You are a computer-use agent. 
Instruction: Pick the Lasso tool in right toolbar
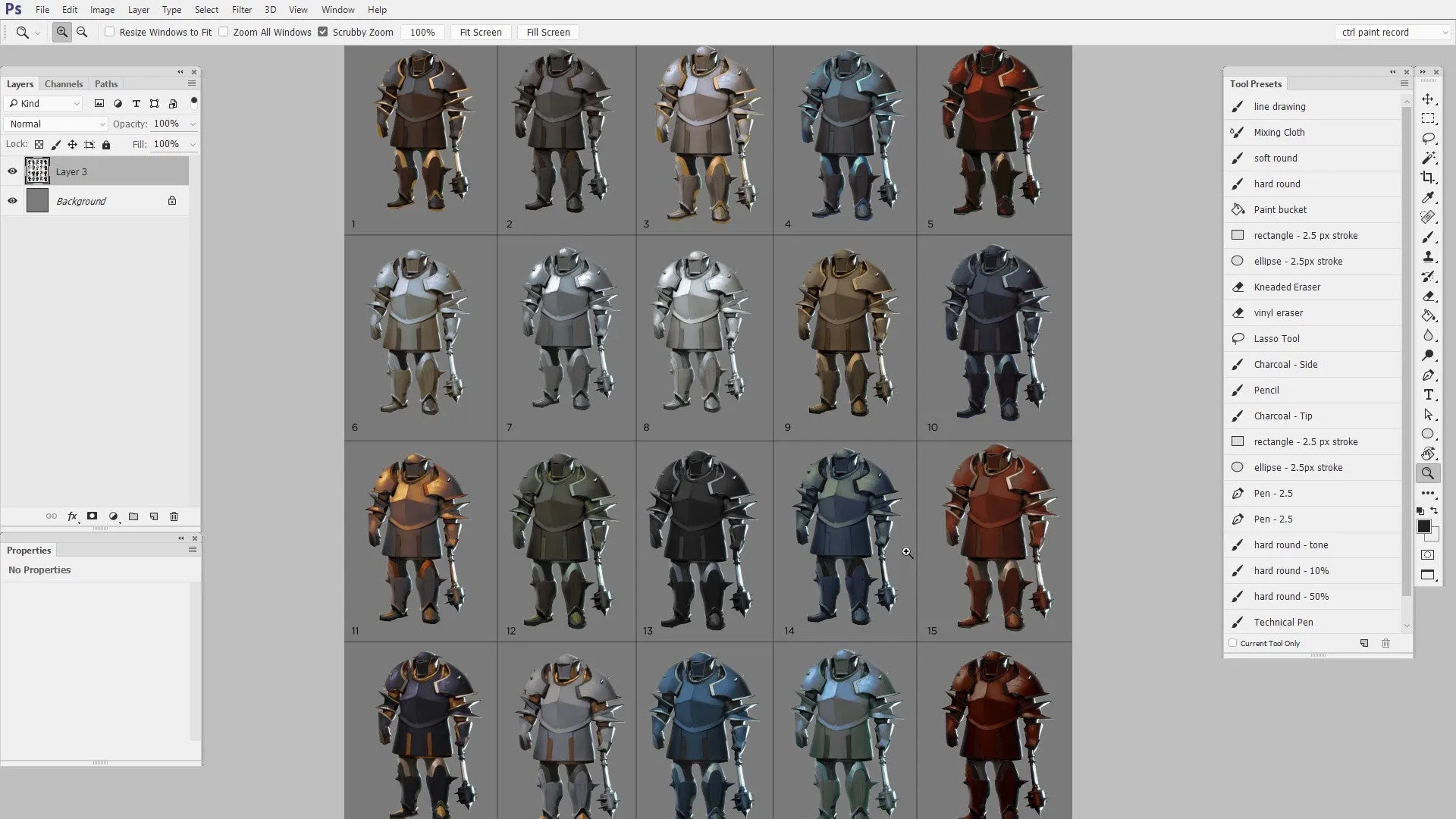pos(1428,139)
